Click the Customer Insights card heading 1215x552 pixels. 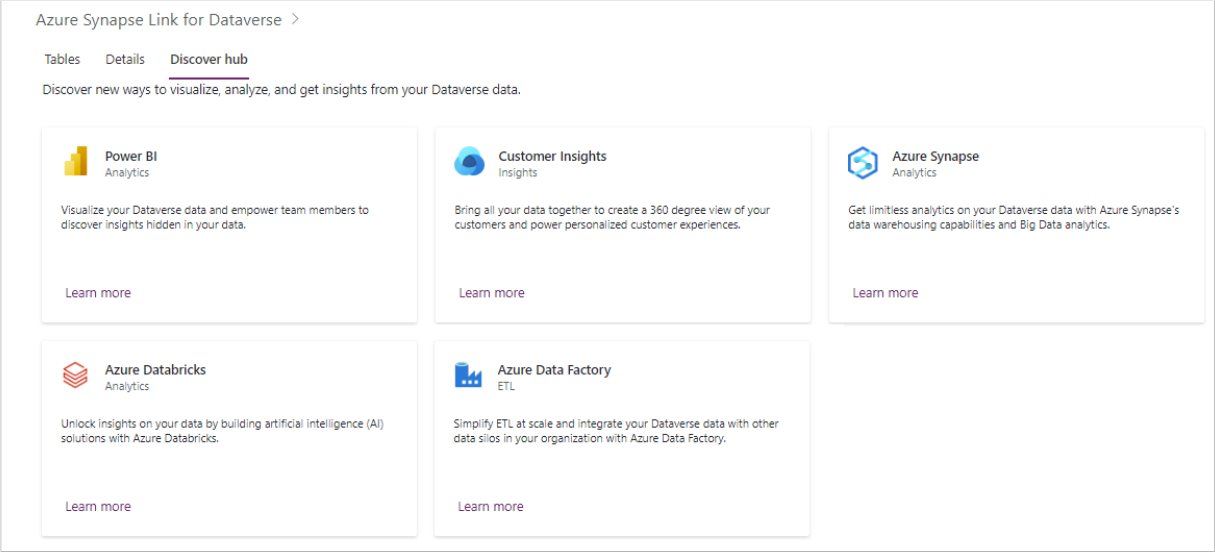pyautogui.click(x=552, y=156)
